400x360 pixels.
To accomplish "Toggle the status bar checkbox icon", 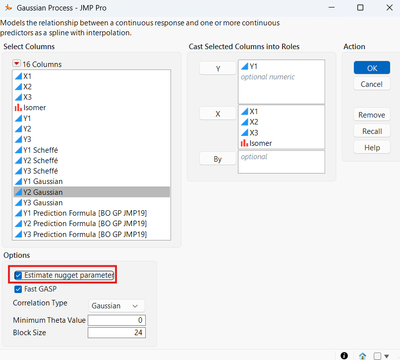I will point(377,356).
